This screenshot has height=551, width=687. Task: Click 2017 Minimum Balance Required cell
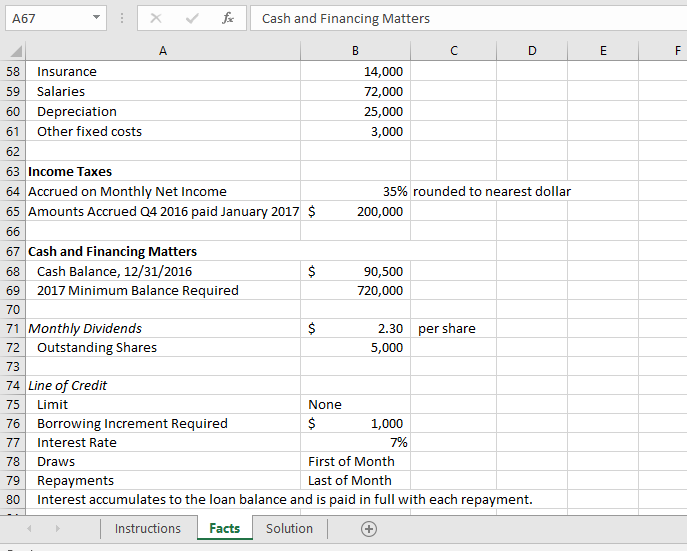pos(163,290)
